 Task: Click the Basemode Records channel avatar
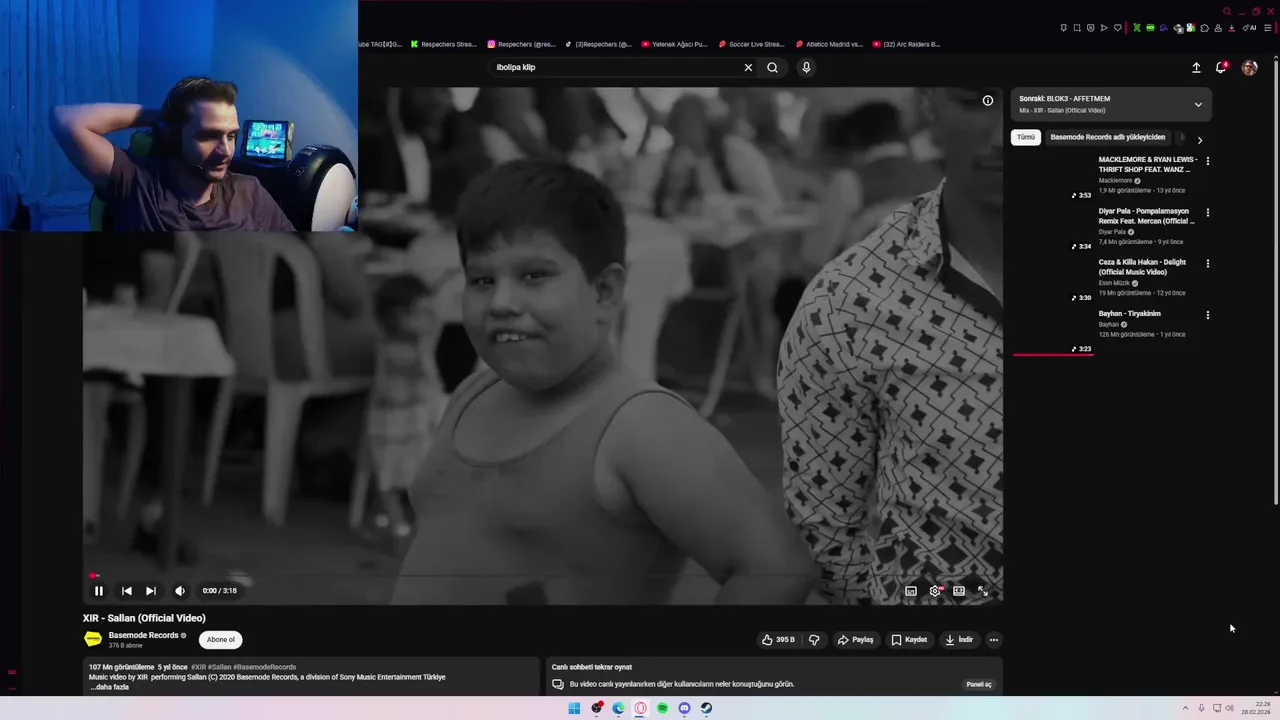[x=93, y=639]
